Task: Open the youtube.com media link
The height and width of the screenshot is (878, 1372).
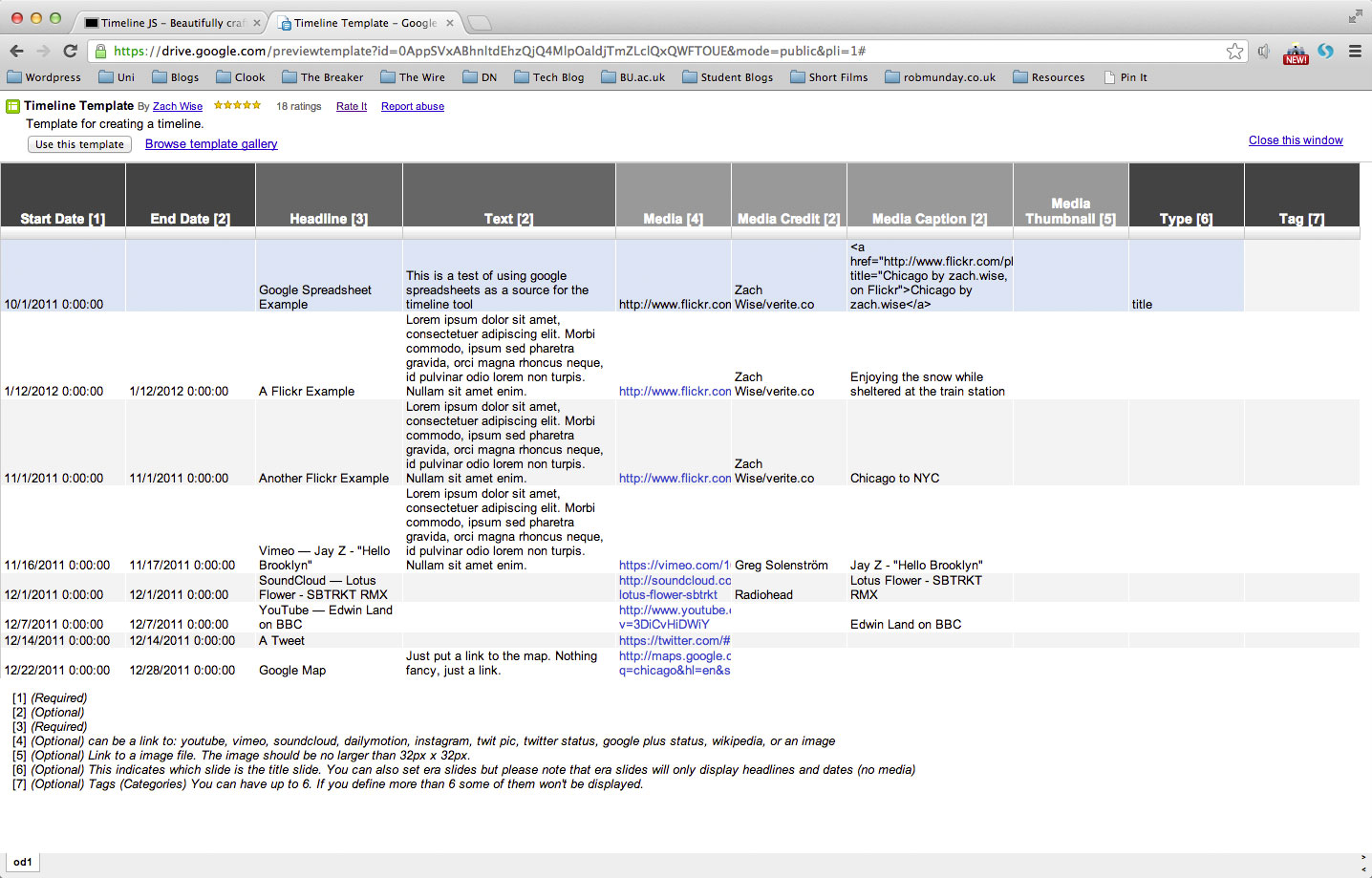Action: click(675, 617)
